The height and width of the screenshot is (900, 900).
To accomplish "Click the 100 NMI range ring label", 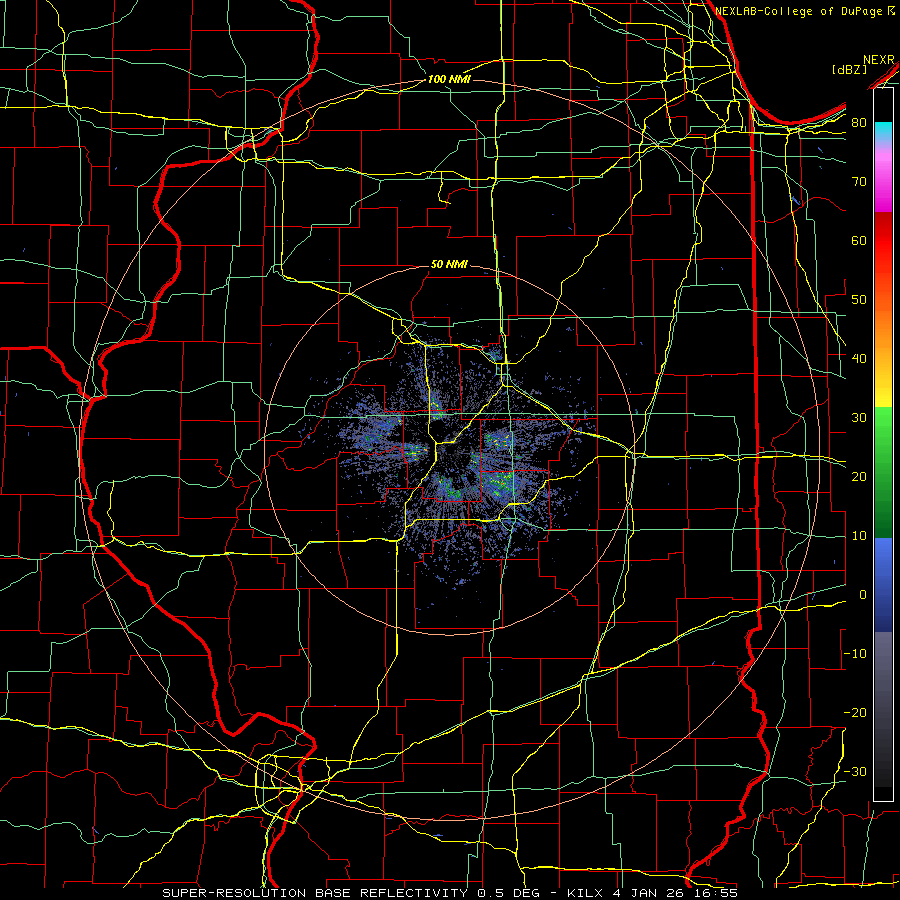I will [449, 79].
